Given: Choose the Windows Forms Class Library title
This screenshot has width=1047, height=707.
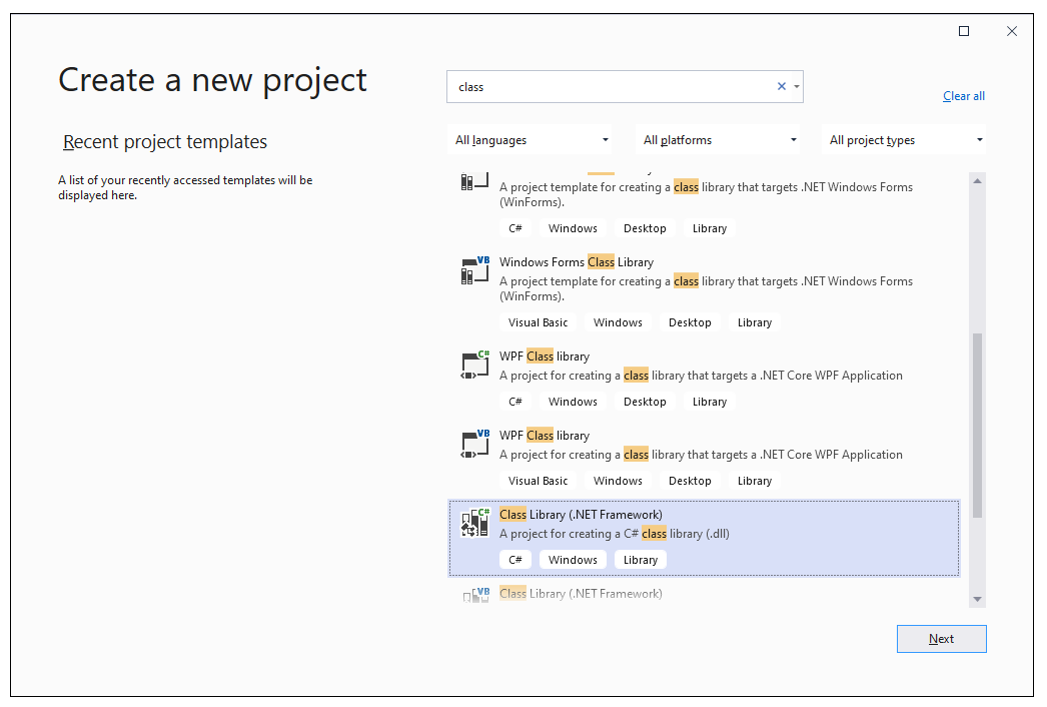Looking at the screenshot, I should pos(576,262).
